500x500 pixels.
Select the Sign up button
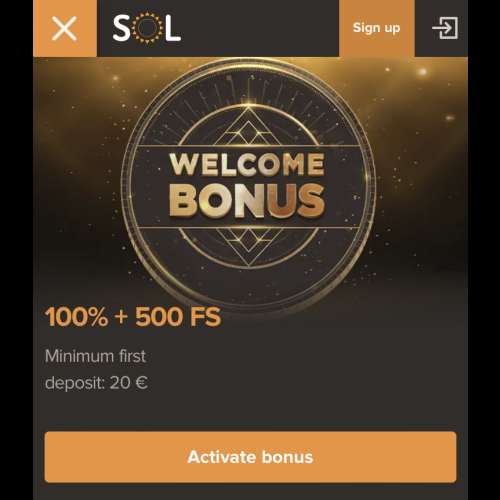coord(377,28)
